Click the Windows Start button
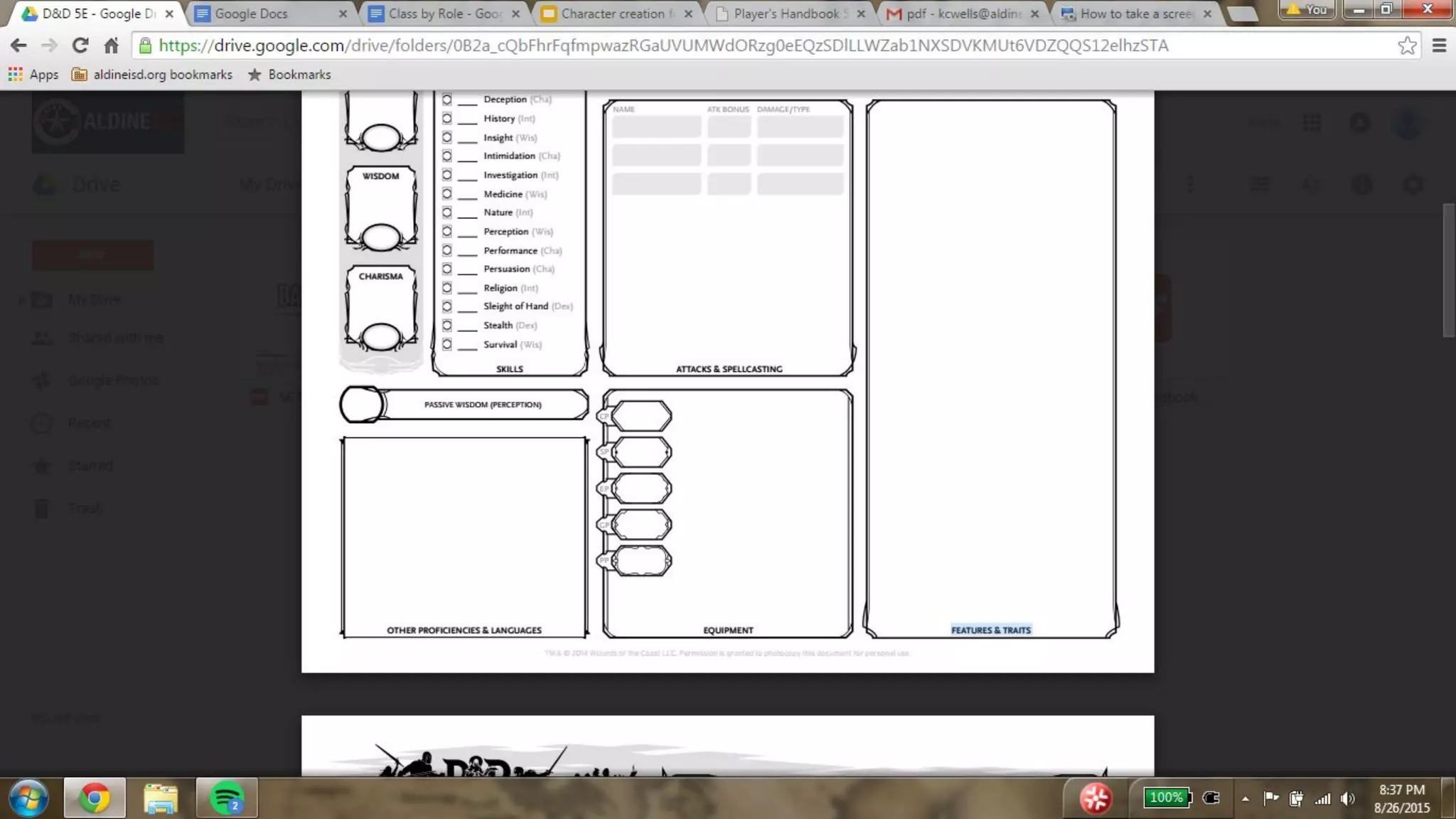This screenshot has width=1456, height=819. click(x=28, y=798)
